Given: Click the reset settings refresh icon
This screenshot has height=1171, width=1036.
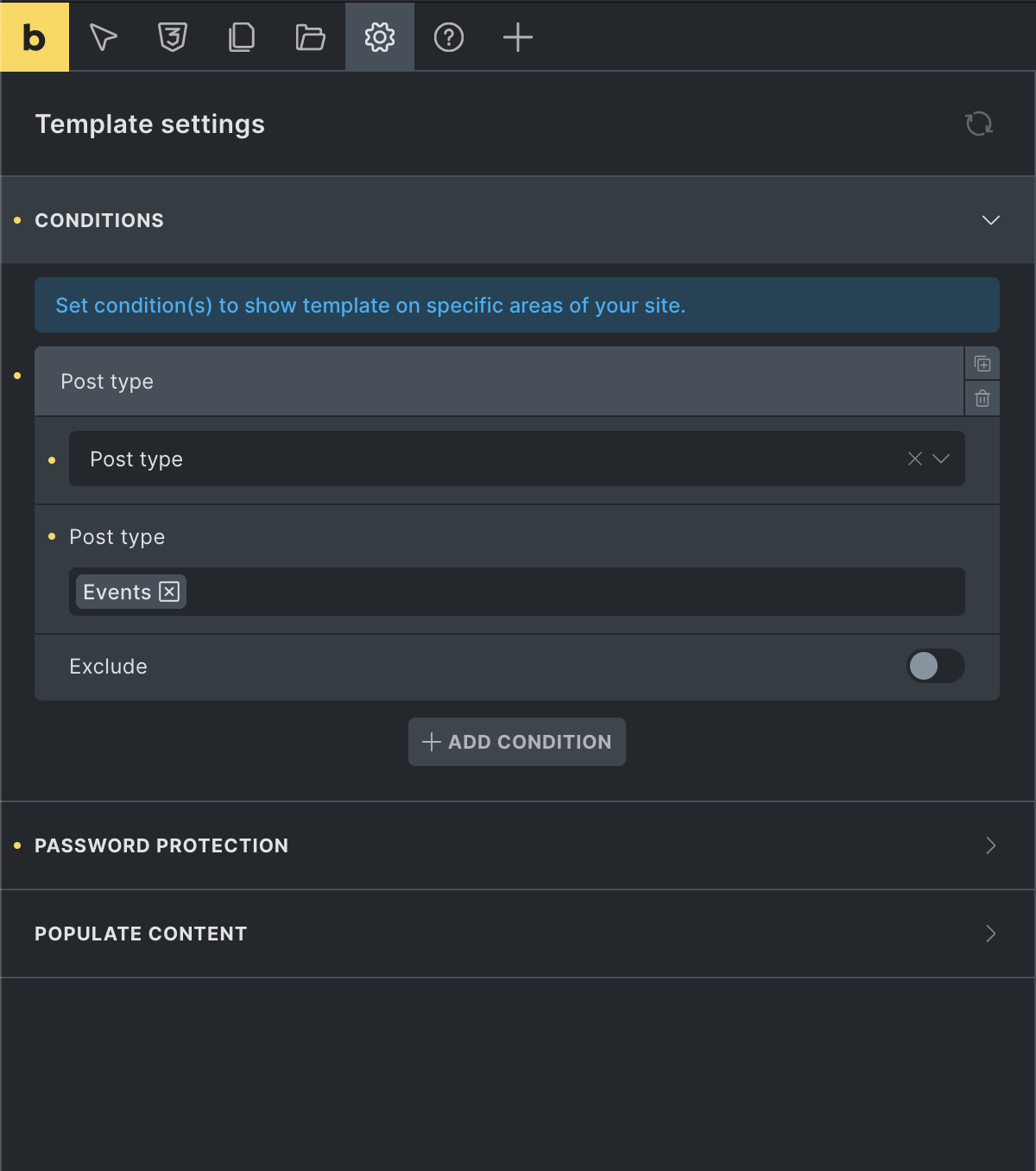Looking at the screenshot, I should 979,123.
